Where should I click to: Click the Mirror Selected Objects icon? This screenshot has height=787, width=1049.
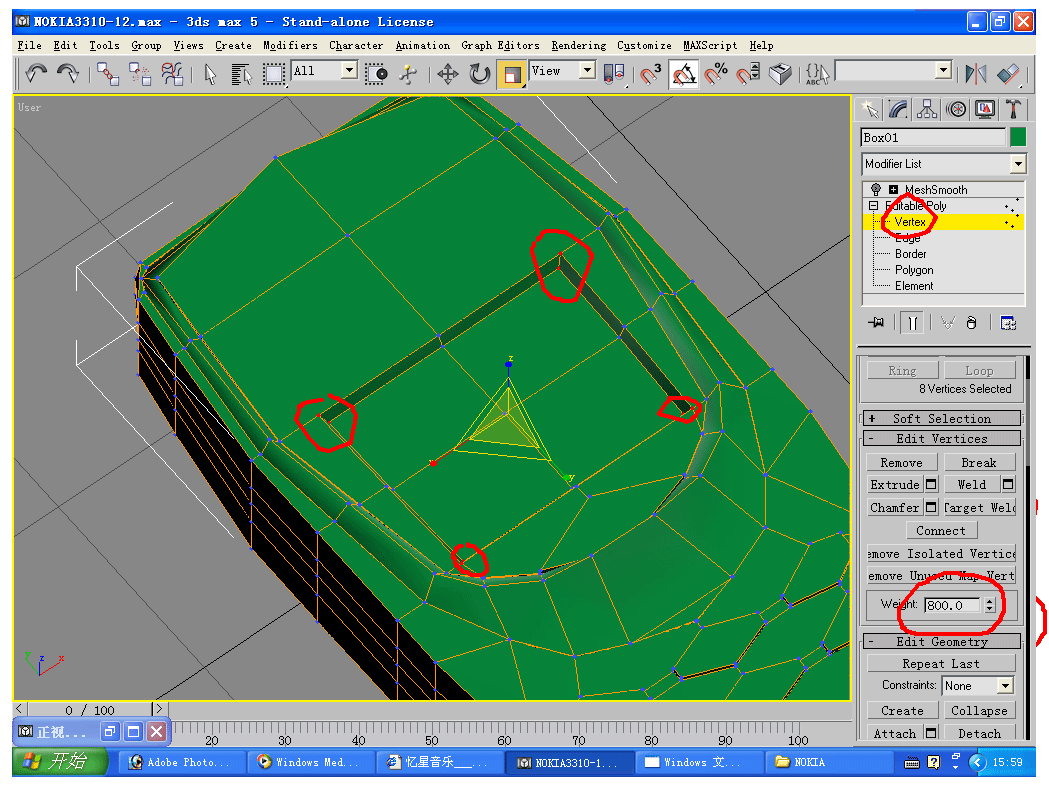click(x=975, y=73)
